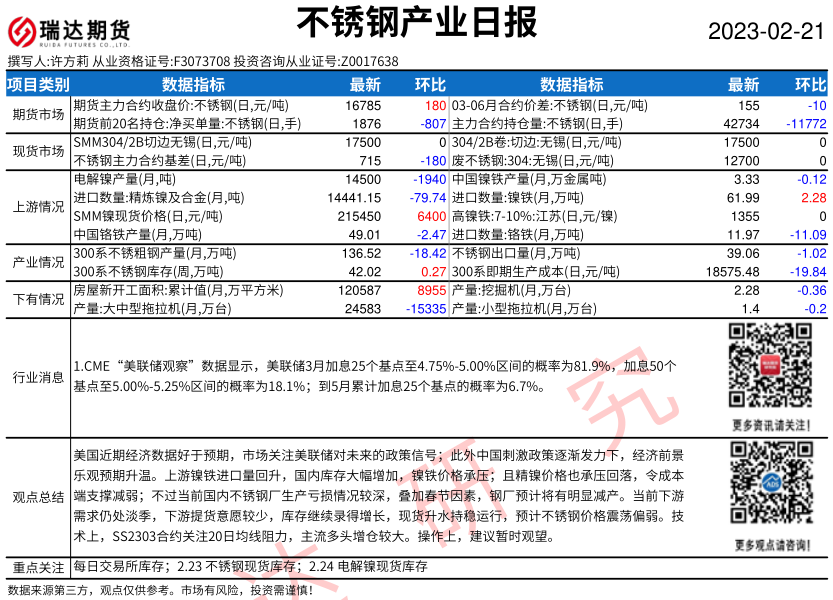Select the 期货市场 row category

point(36,114)
